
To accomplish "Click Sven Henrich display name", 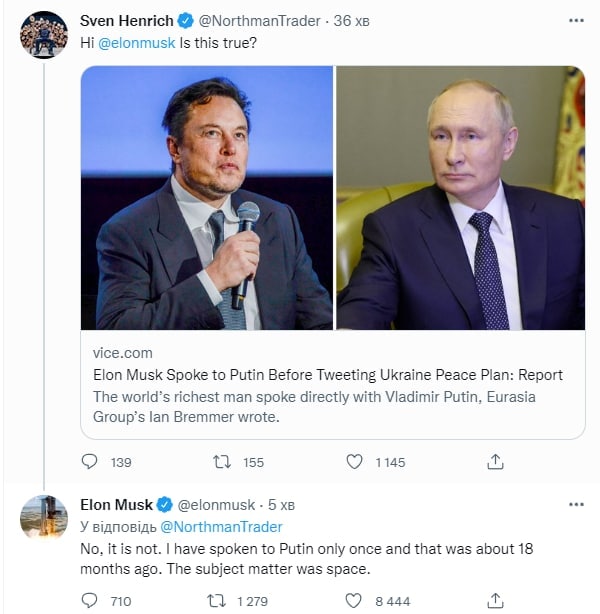I will [x=127, y=21].
